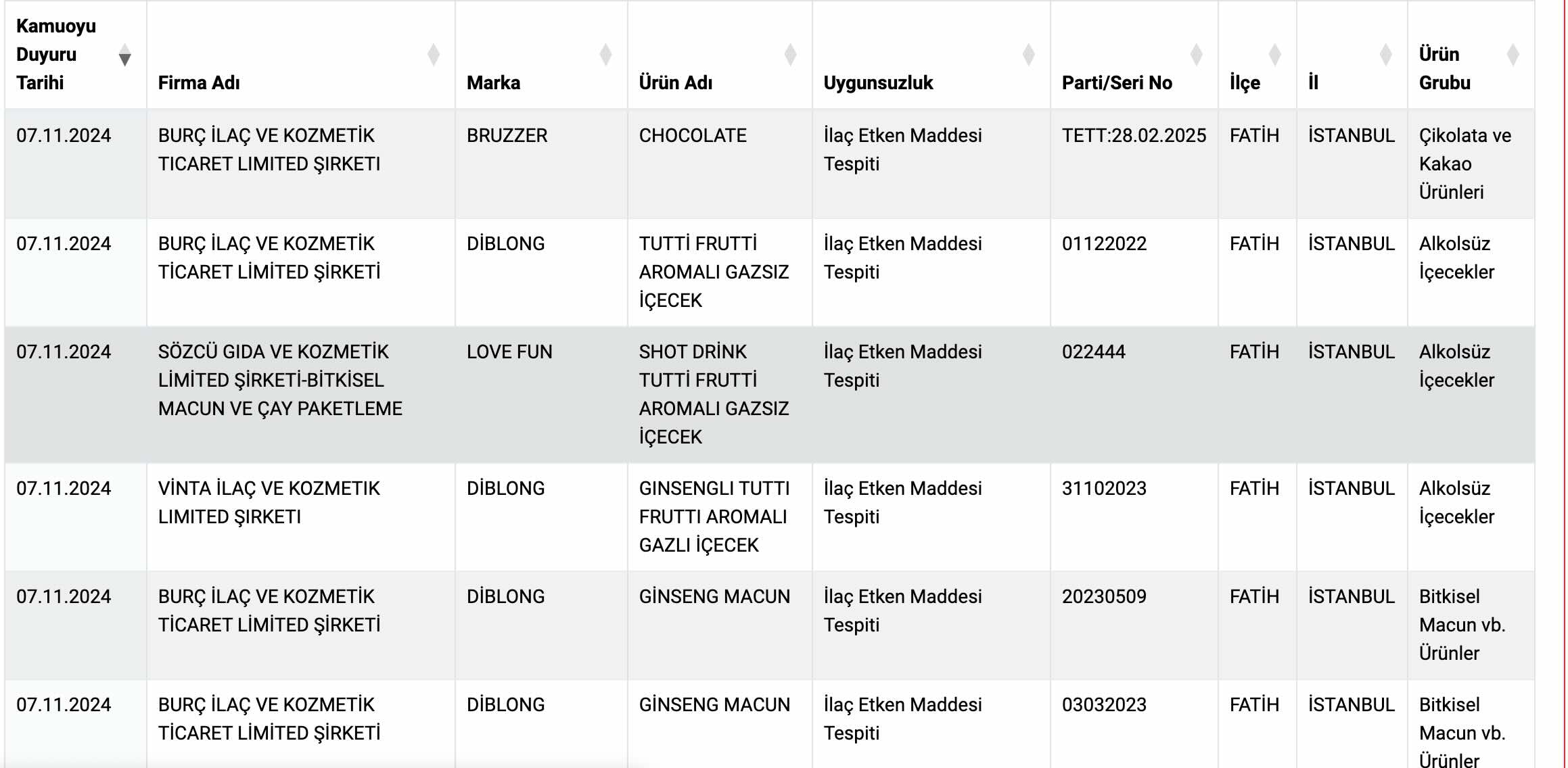Sort by Kamuoyu Duyuru Tarihi arrow icon
This screenshot has height=768, width=1568.
click(124, 55)
